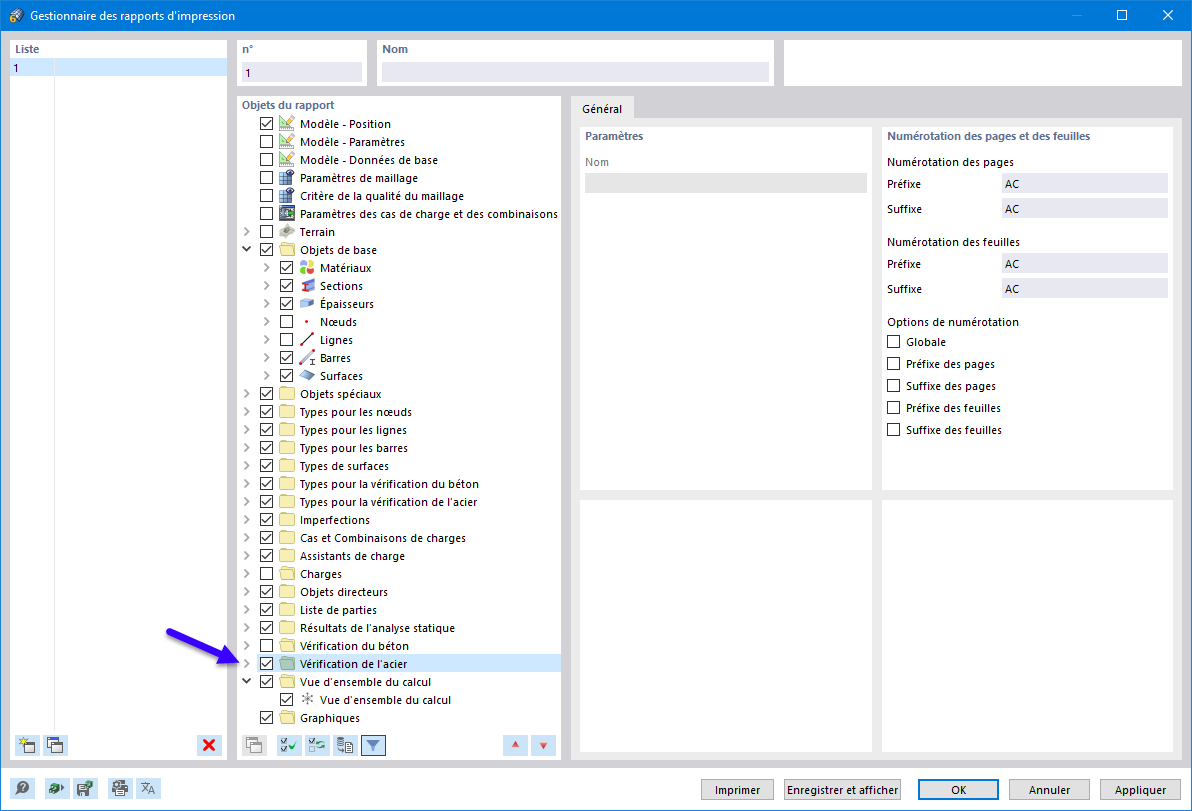1192x811 pixels.
Task: Expand the Objets spéciaux node
Action: click(246, 394)
